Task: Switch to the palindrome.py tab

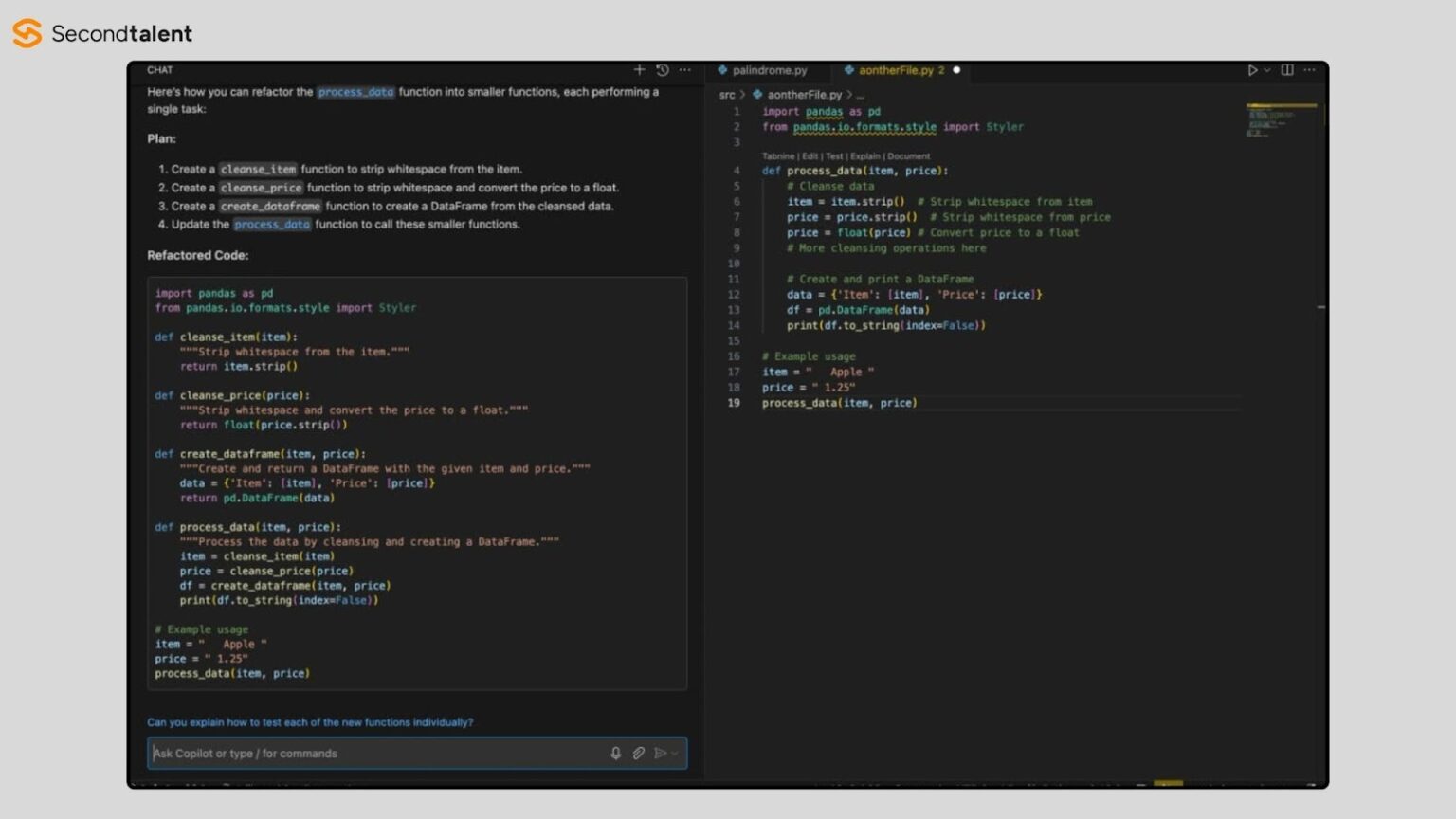Action: pyautogui.click(x=768, y=70)
